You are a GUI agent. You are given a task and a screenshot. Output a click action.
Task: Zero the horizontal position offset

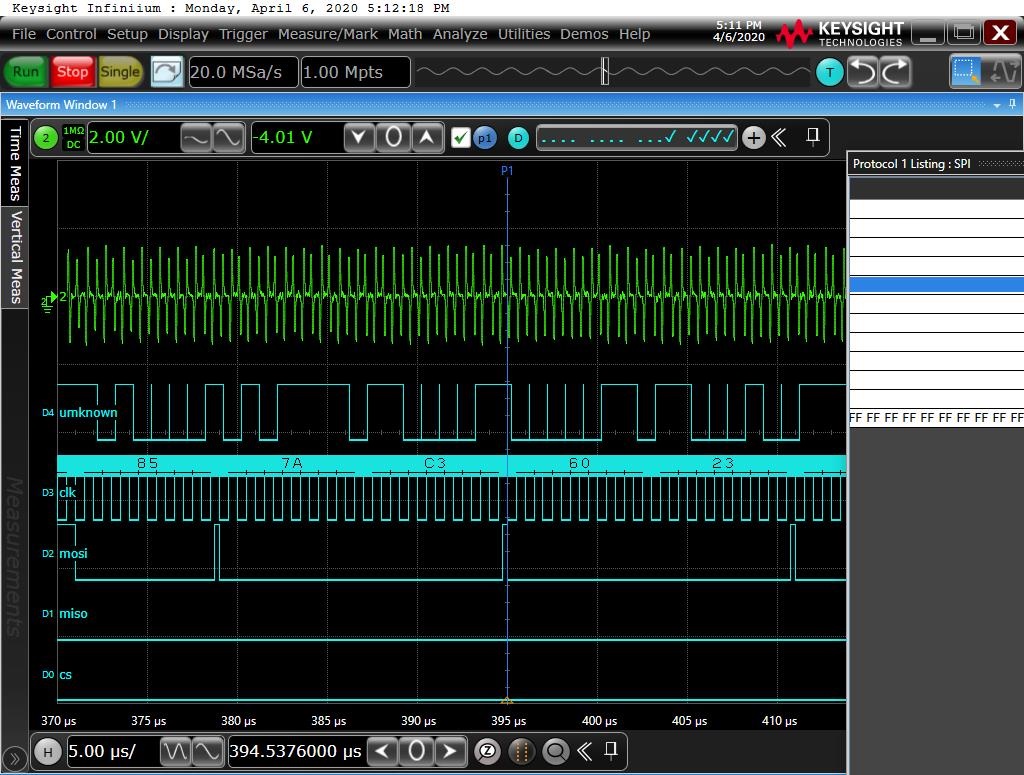pyautogui.click(x=417, y=751)
